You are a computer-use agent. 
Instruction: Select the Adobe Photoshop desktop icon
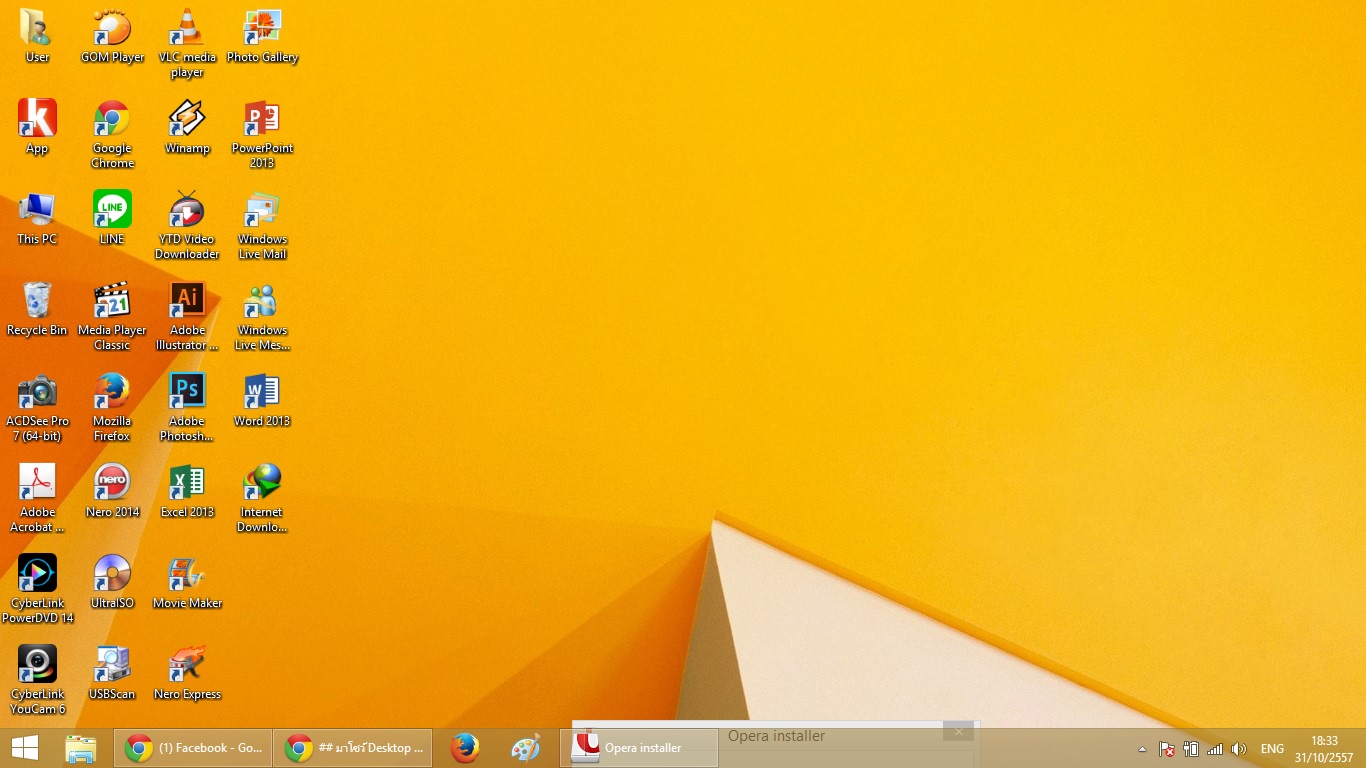click(x=187, y=408)
